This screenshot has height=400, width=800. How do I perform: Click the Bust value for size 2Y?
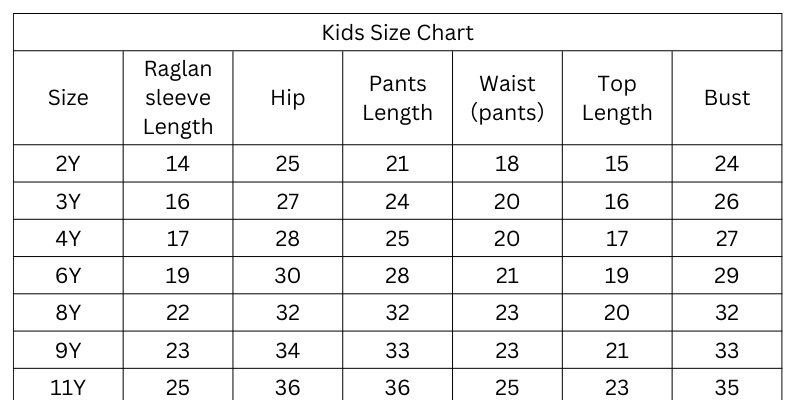tap(727, 164)
